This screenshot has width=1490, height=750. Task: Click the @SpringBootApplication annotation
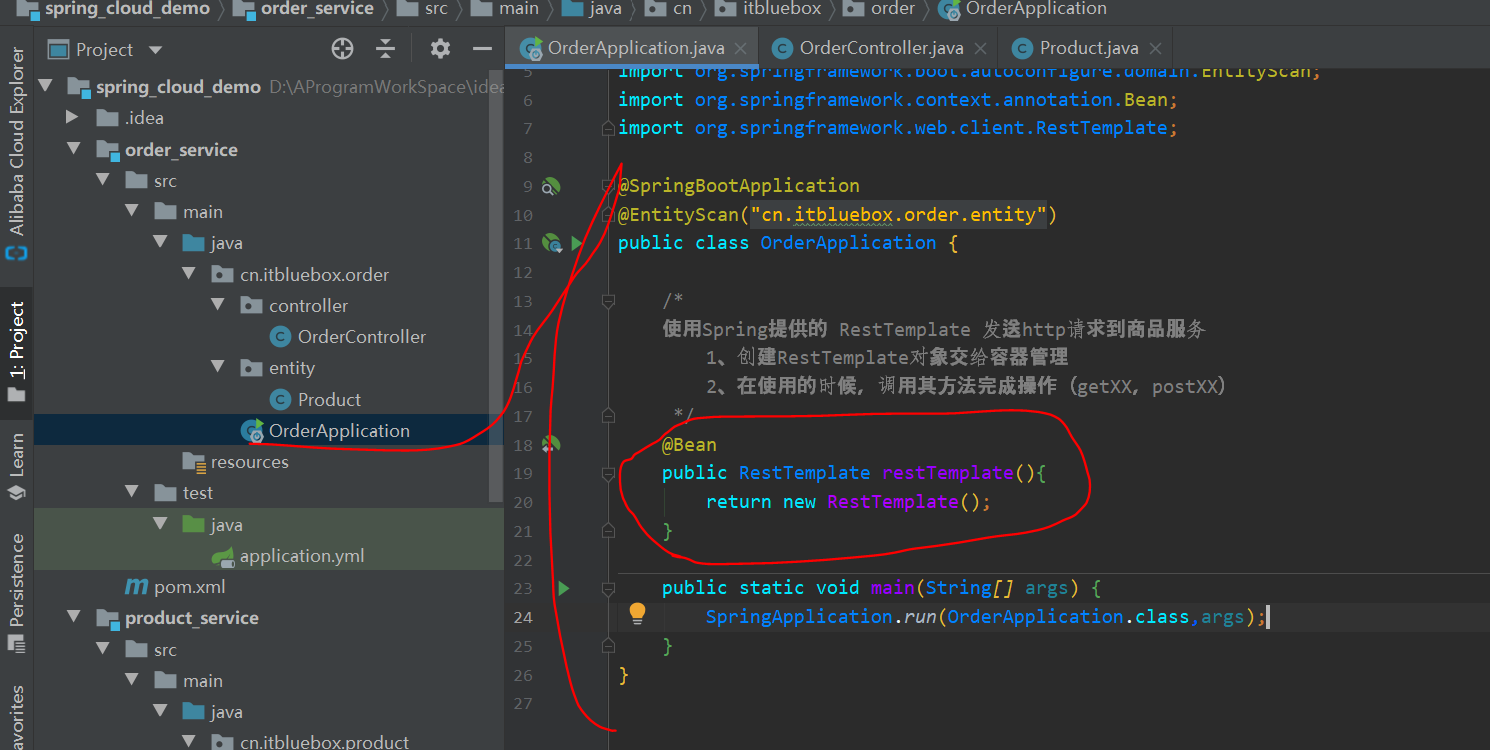tap(738, 186)
